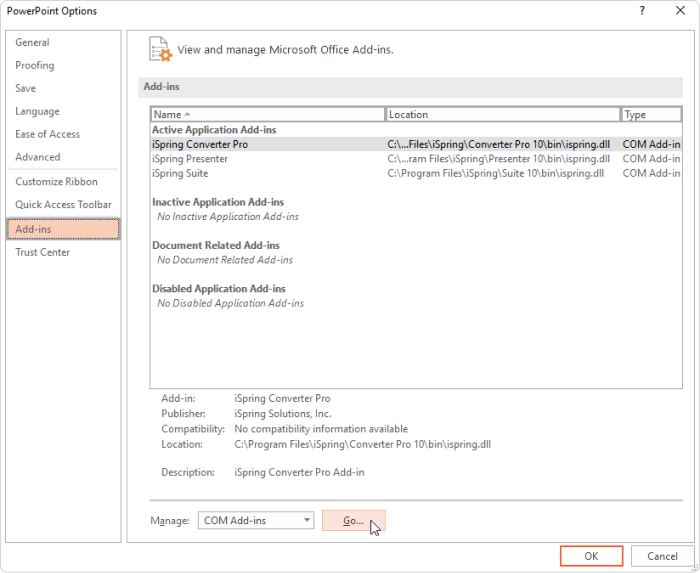The width and height of the screenshot is (700, 573).
Task: Close the PowerPoint Options dialog
Action: [680, 11]
